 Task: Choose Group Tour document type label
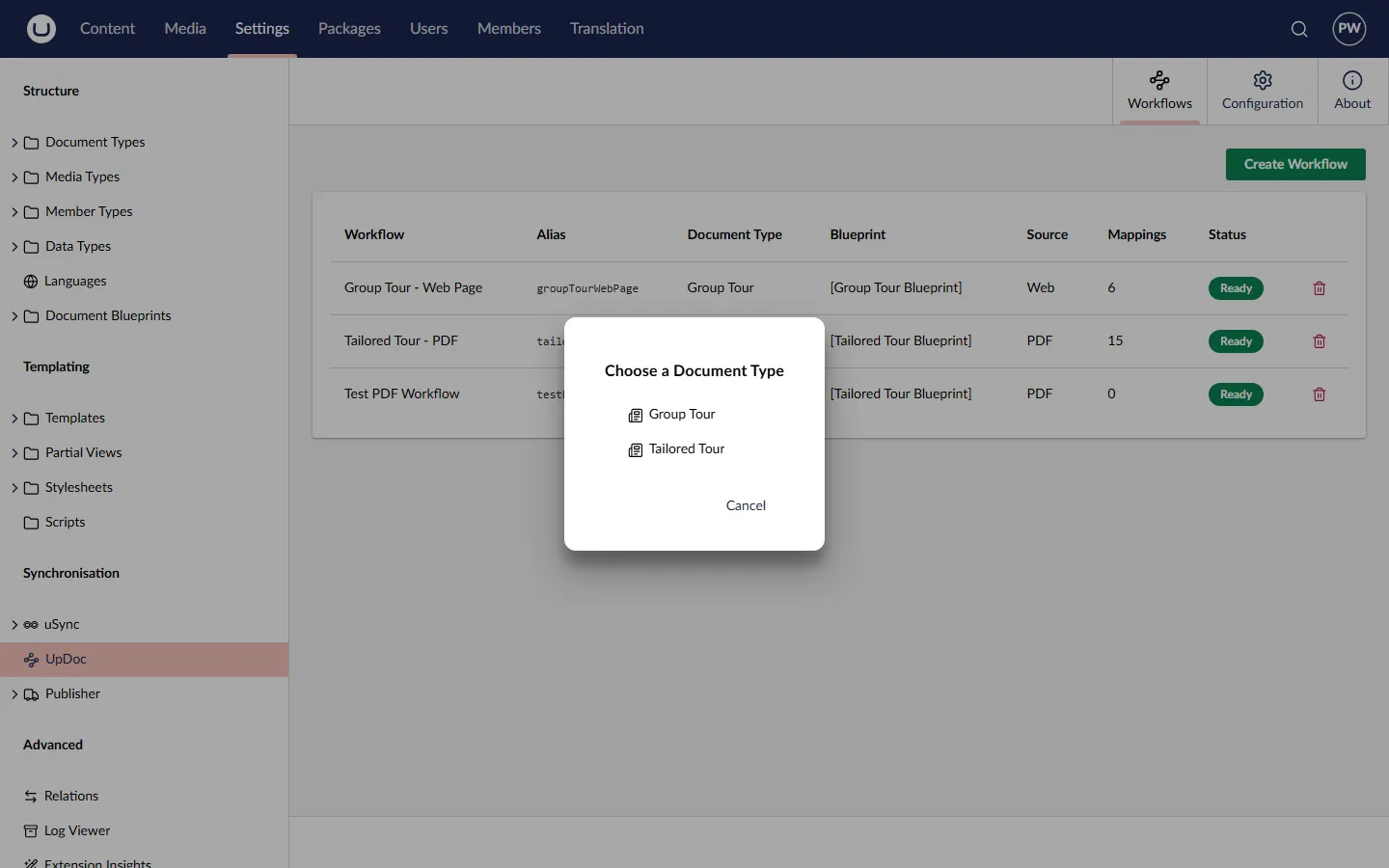[682, 415]
